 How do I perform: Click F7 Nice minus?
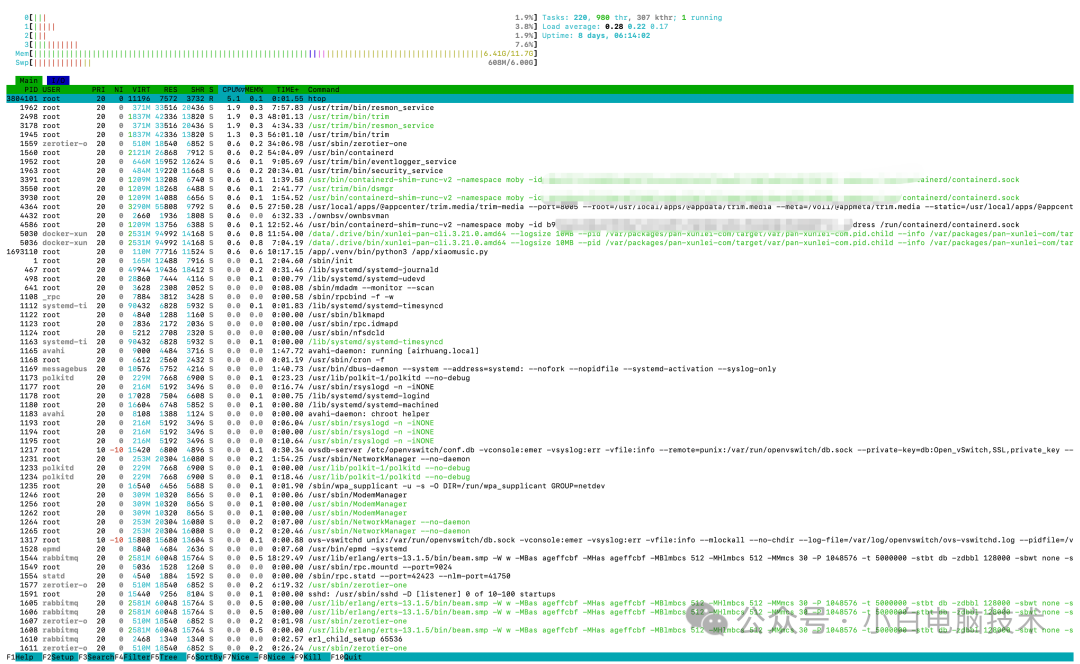[x=240, y=657]
